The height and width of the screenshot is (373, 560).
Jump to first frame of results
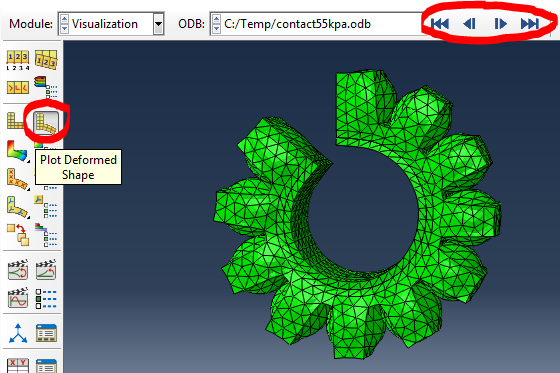tap(440, 24)
